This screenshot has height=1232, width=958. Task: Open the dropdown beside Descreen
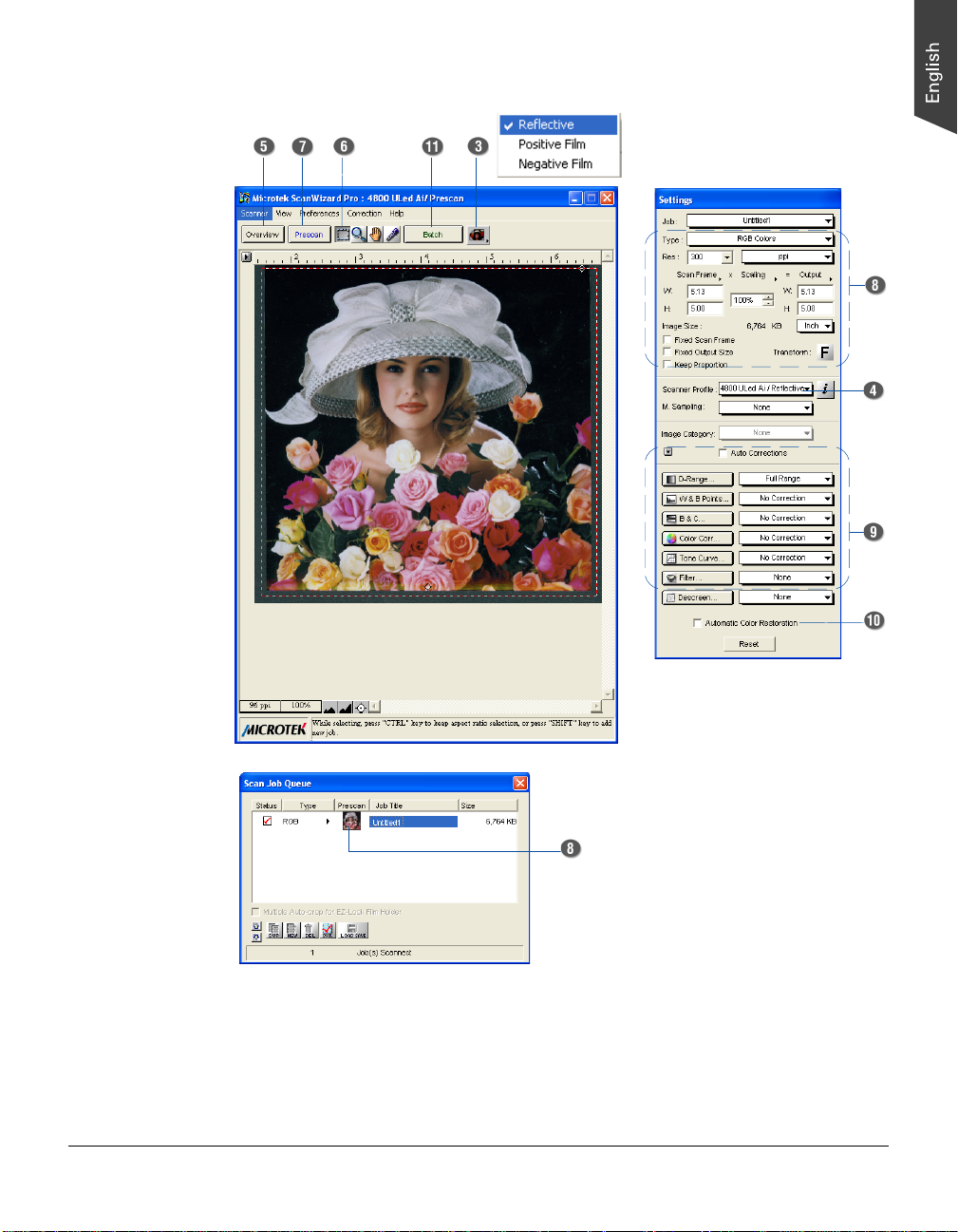pos(786,597)
